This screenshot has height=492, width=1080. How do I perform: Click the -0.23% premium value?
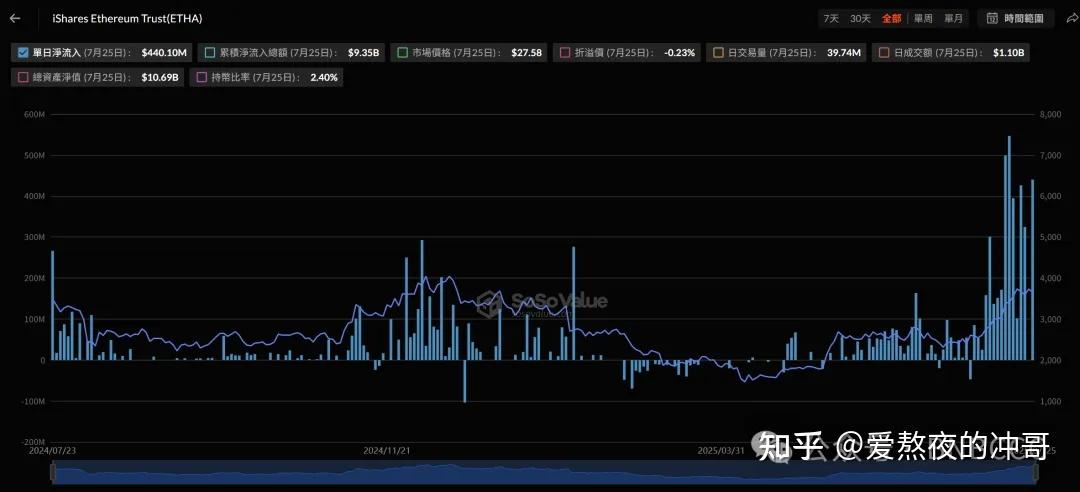click(x=679, y=52)
